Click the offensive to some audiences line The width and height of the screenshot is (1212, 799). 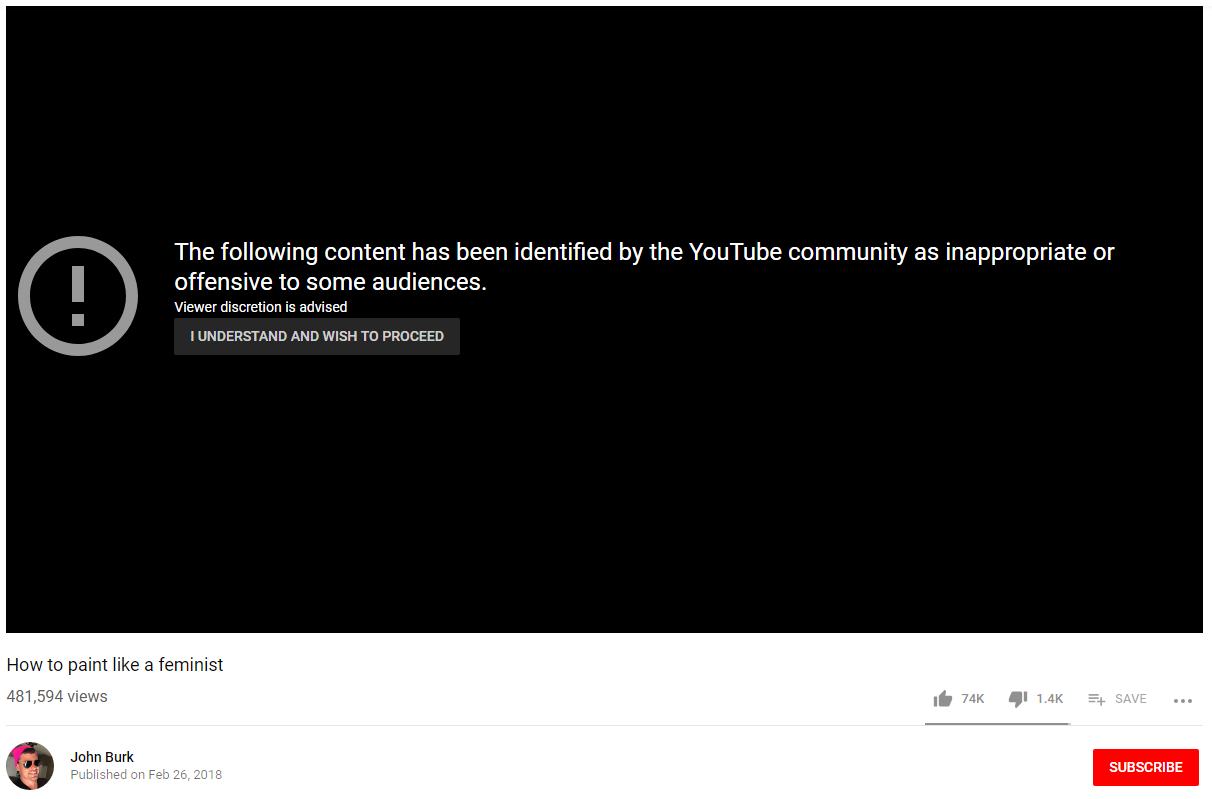pos(330,282)
